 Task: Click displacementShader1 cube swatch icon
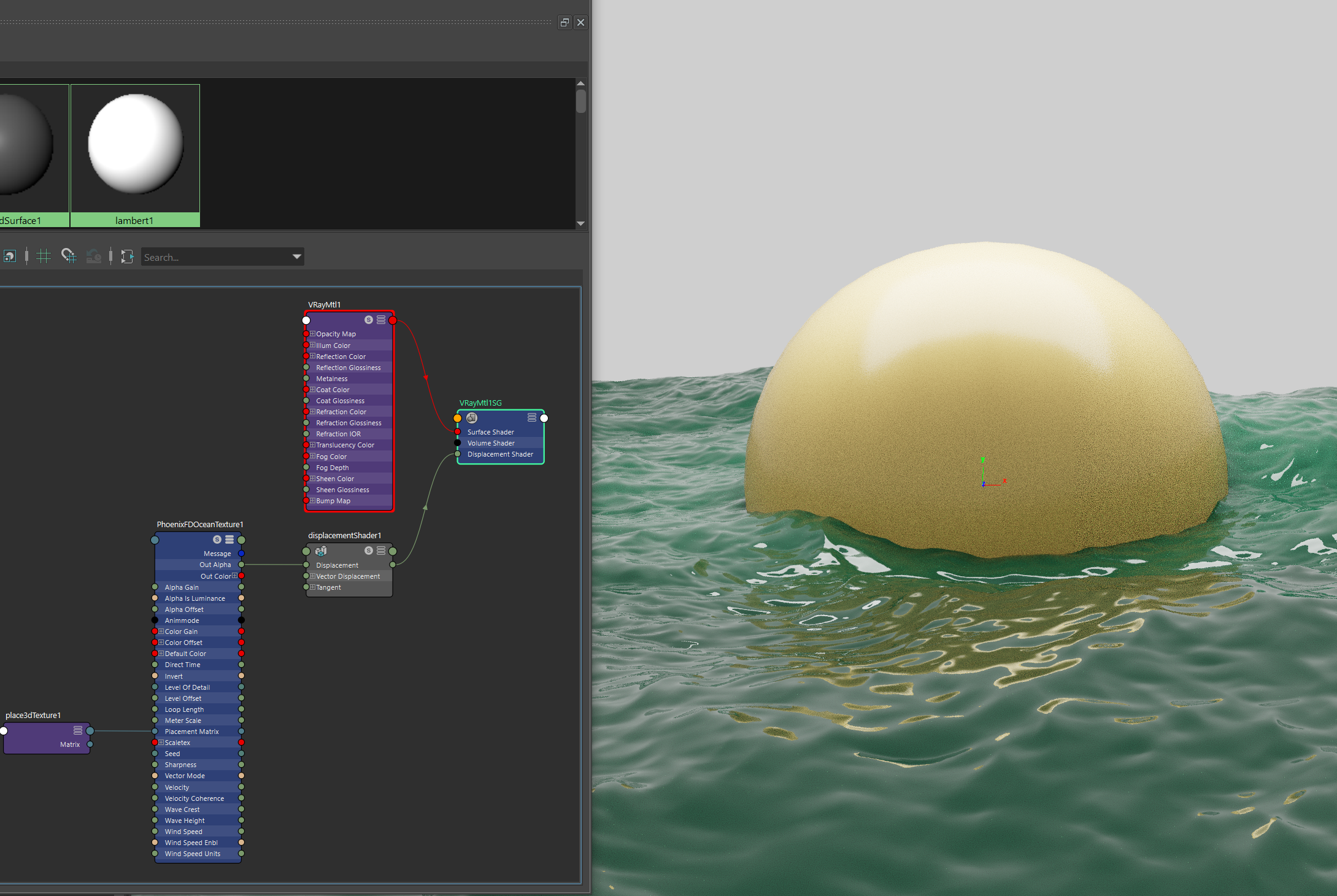click(x=321, y=551)
